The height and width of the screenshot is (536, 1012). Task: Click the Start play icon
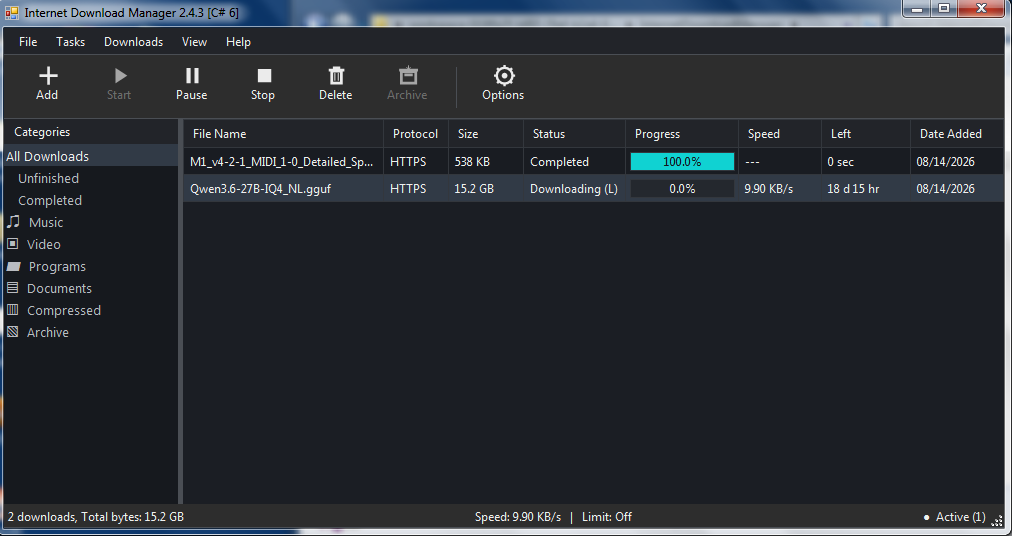pyautogui.click(x=120, y=76)
